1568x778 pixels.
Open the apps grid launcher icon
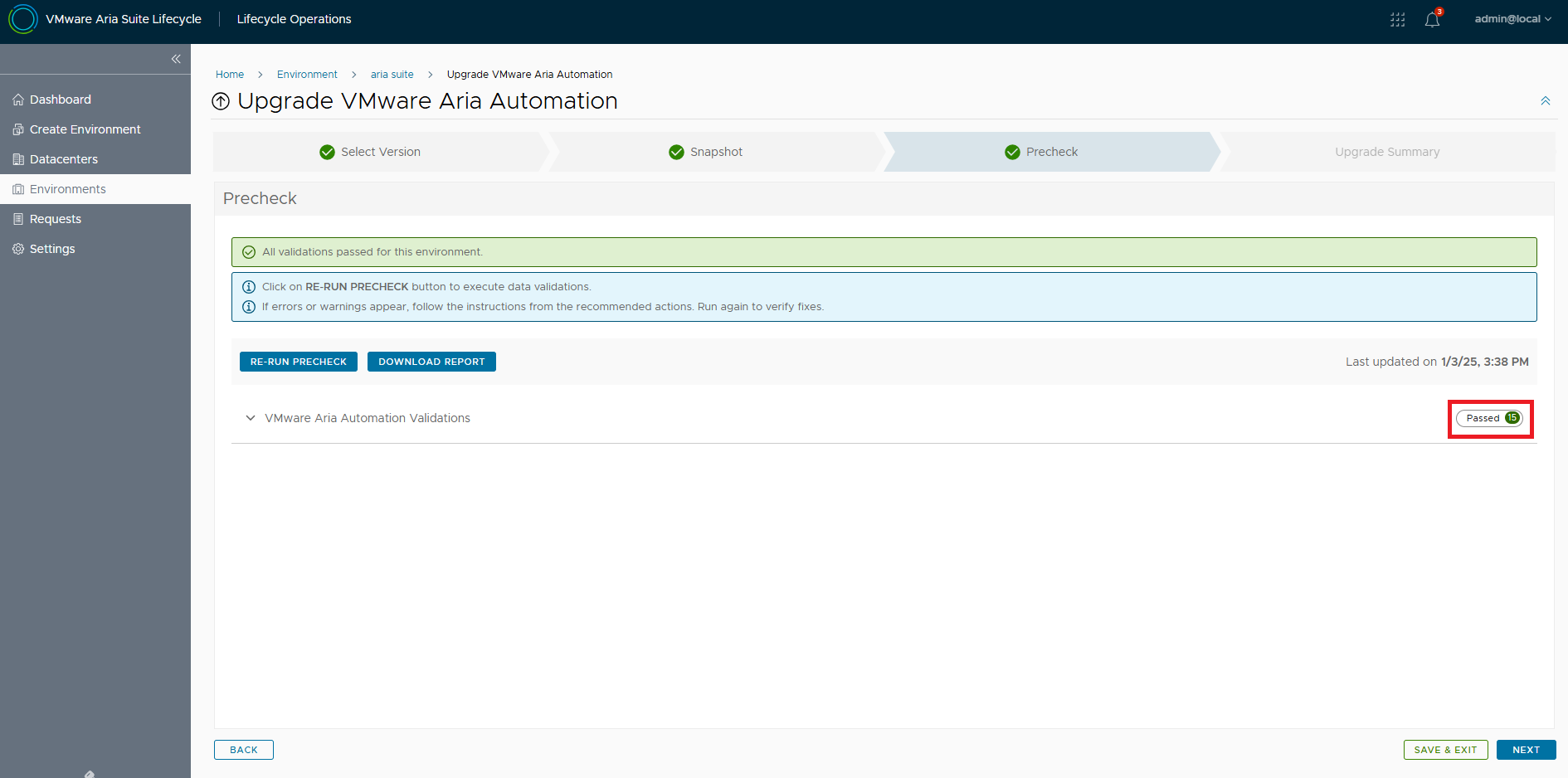[1398, 20]
